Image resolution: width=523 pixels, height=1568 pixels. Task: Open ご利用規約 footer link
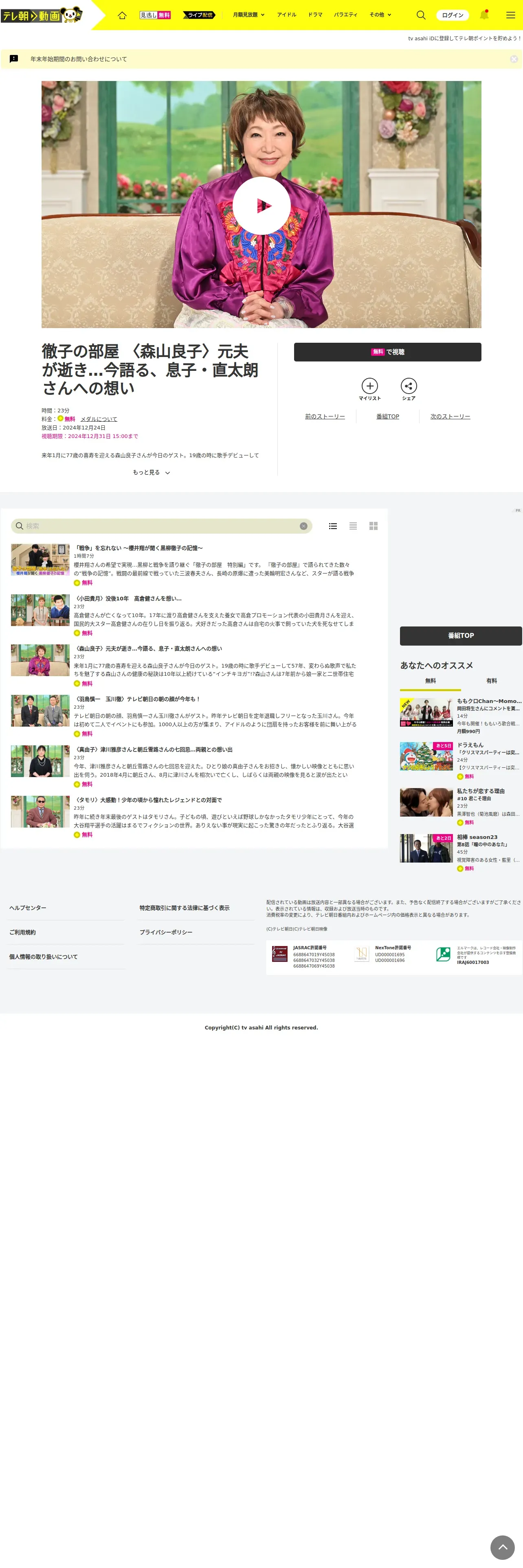point(22,933)
